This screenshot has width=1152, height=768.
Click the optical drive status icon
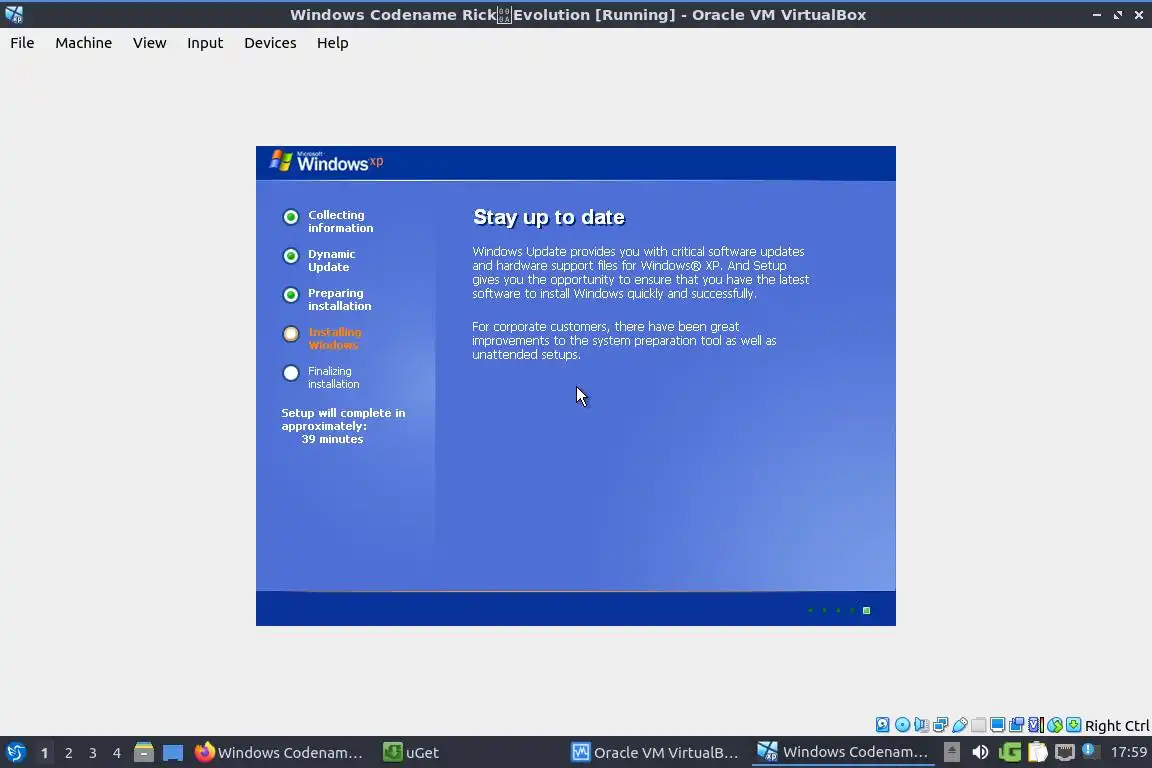[x=902, y=725]
